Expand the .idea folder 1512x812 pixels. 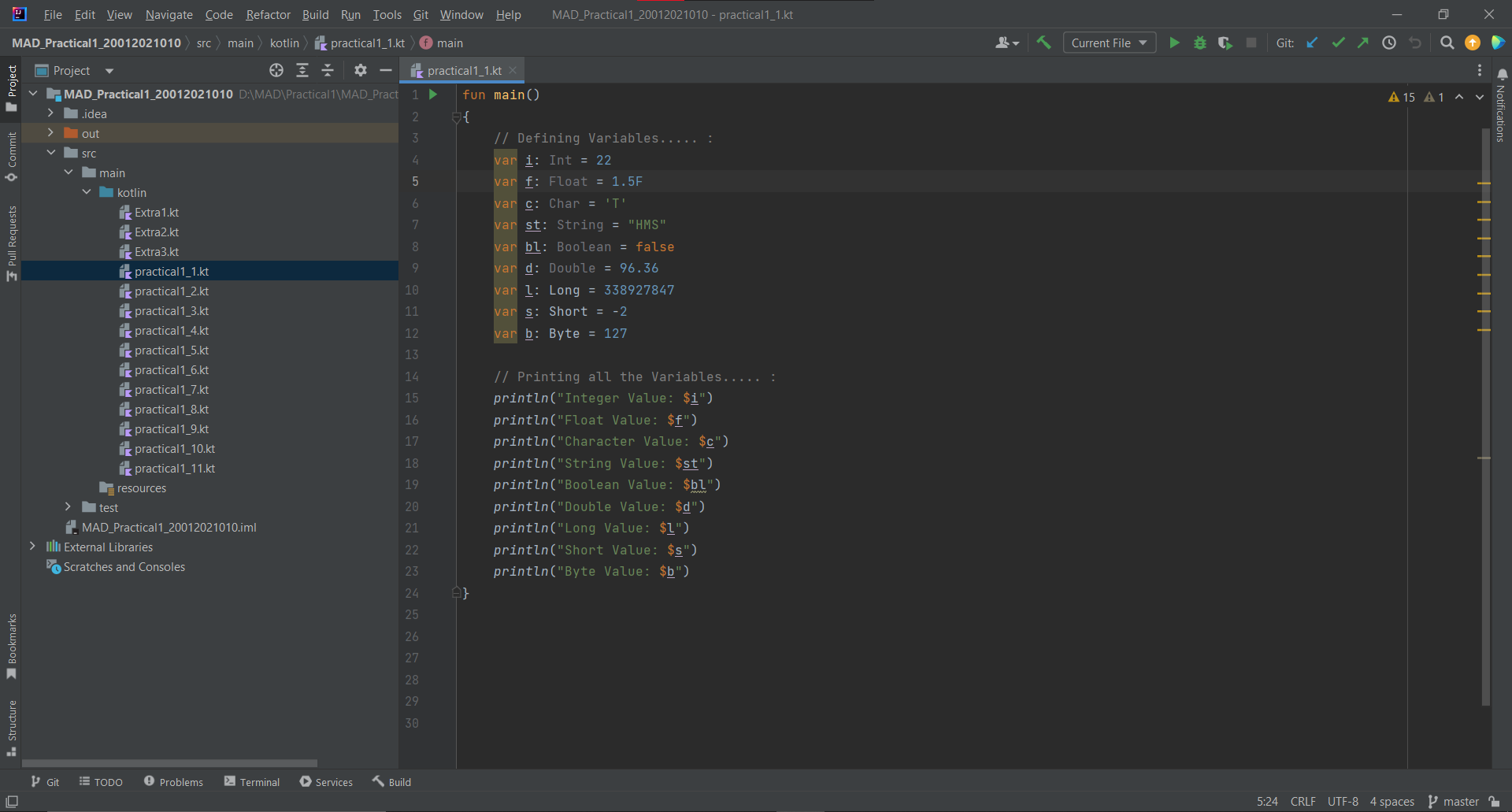pos(50,113)
